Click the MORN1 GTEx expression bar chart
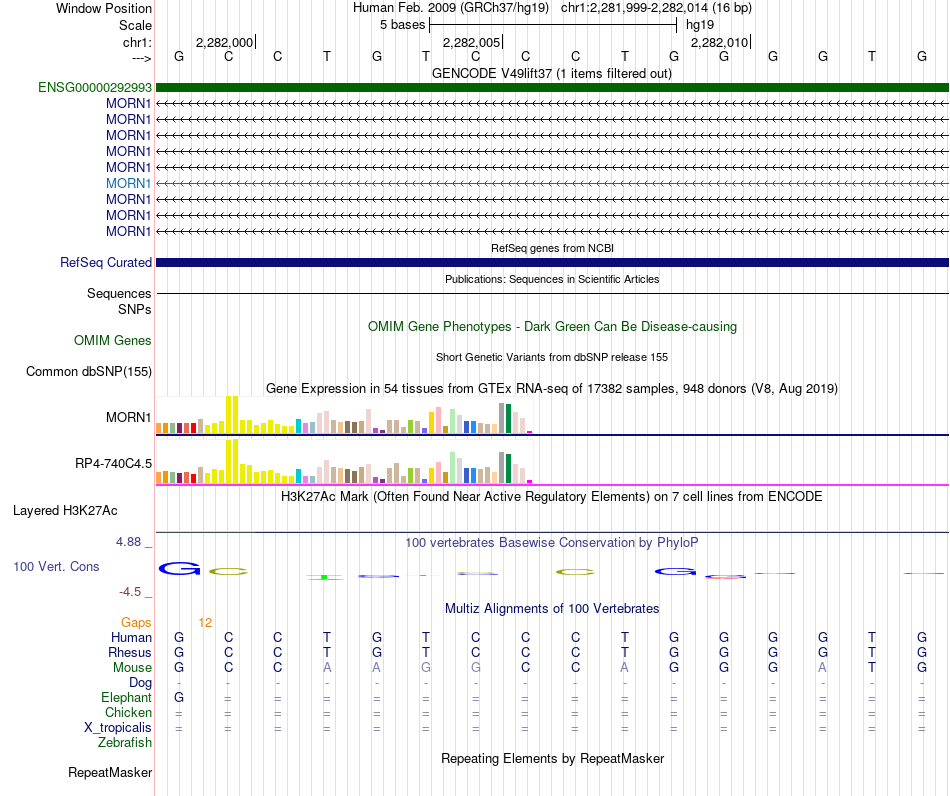950x796 pixels. (x=344, y=416)
